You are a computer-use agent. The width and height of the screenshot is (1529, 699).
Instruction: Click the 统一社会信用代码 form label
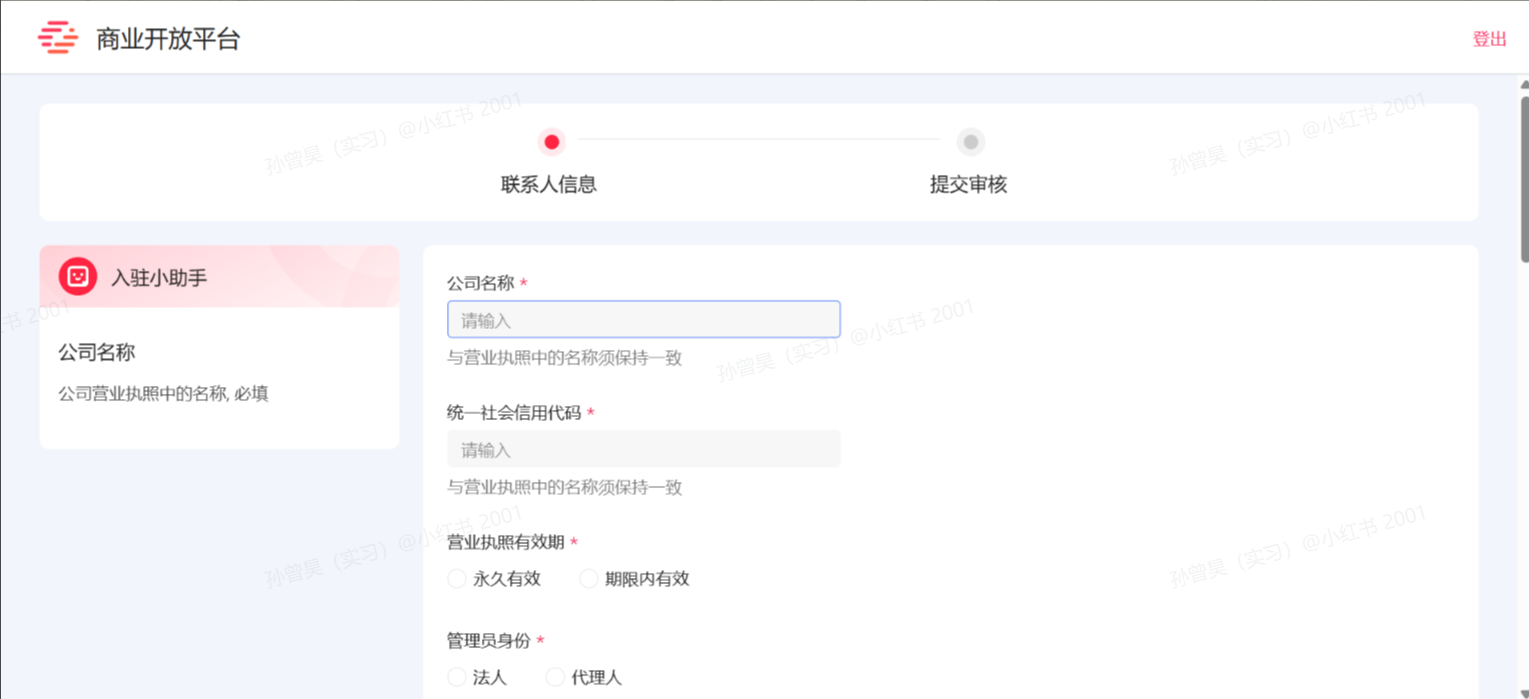(514, 412)
